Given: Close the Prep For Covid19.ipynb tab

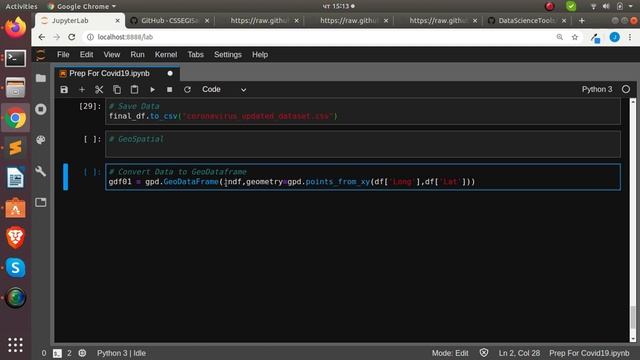Looking at the screenshot, I should (x=170, y=73).
